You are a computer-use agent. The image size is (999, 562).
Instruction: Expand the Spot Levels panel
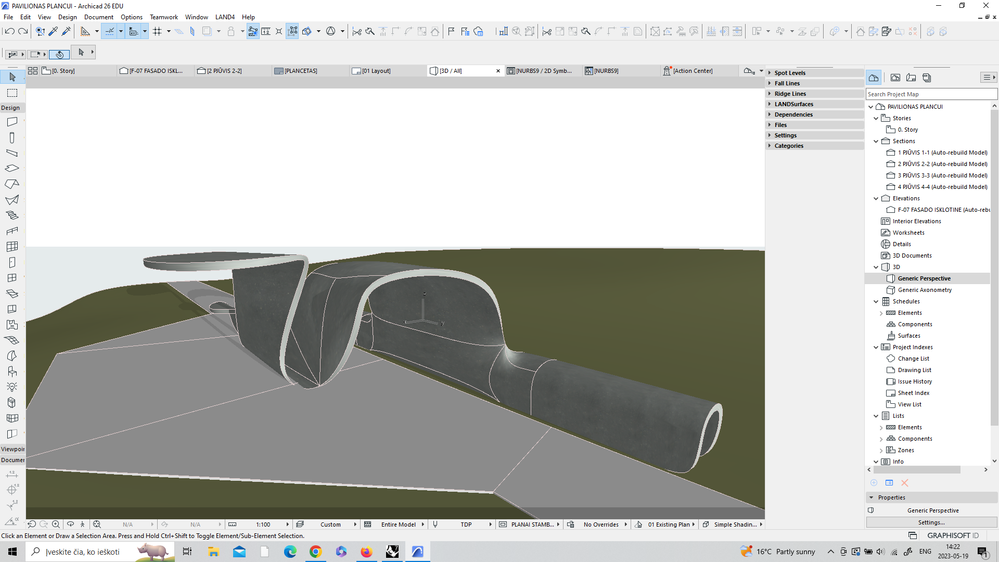coord(789,73)
